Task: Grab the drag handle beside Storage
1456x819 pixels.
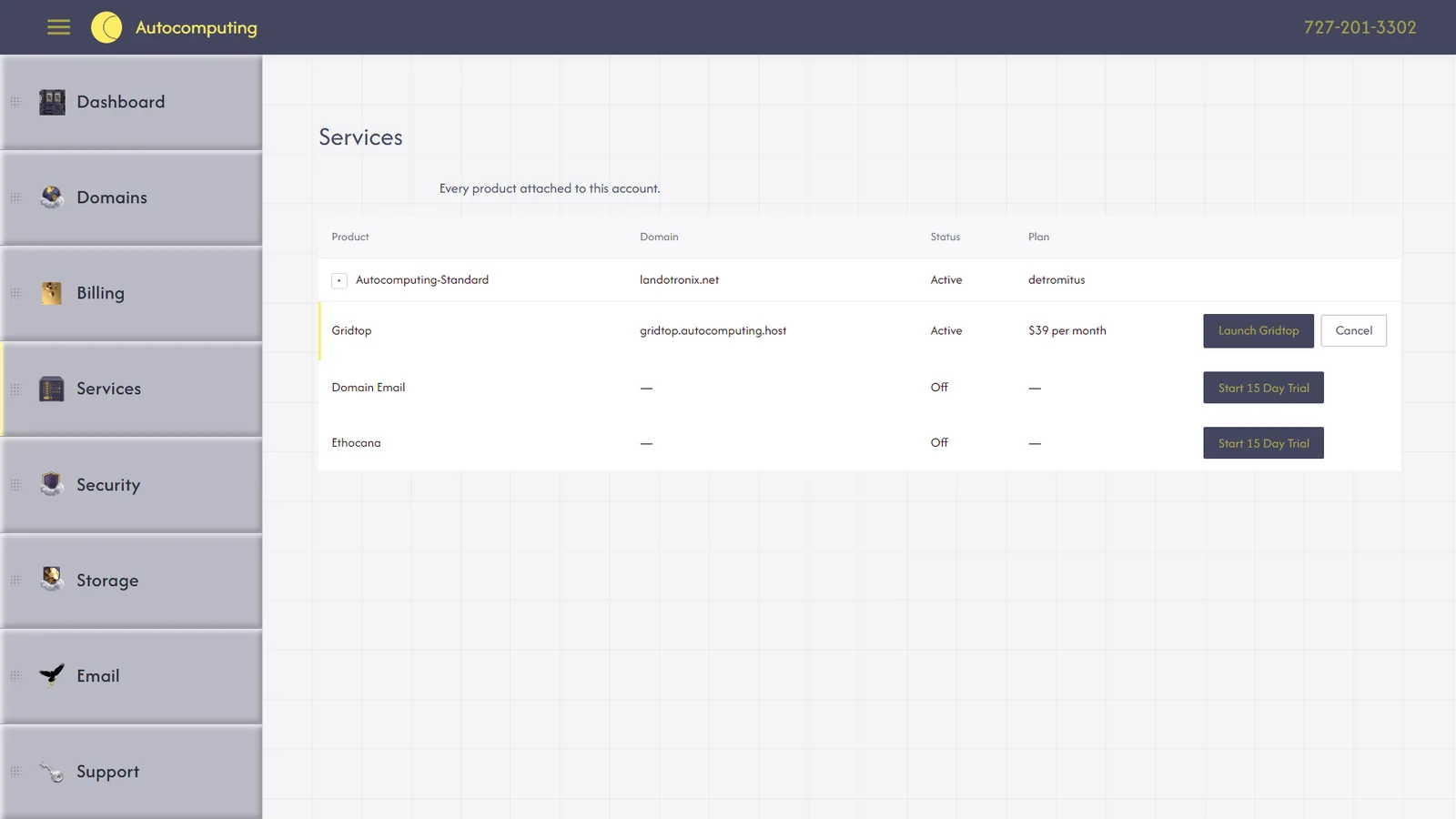Action: point(15,581)
